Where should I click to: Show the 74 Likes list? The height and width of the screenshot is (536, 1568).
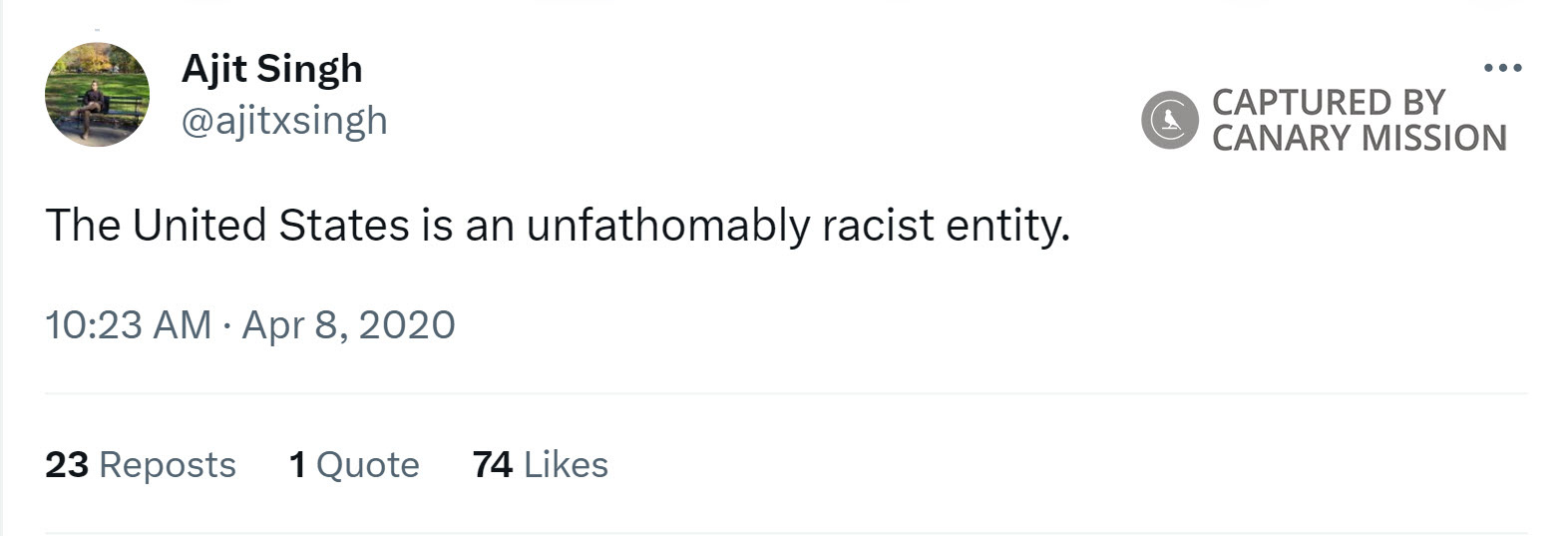point(540,465)
